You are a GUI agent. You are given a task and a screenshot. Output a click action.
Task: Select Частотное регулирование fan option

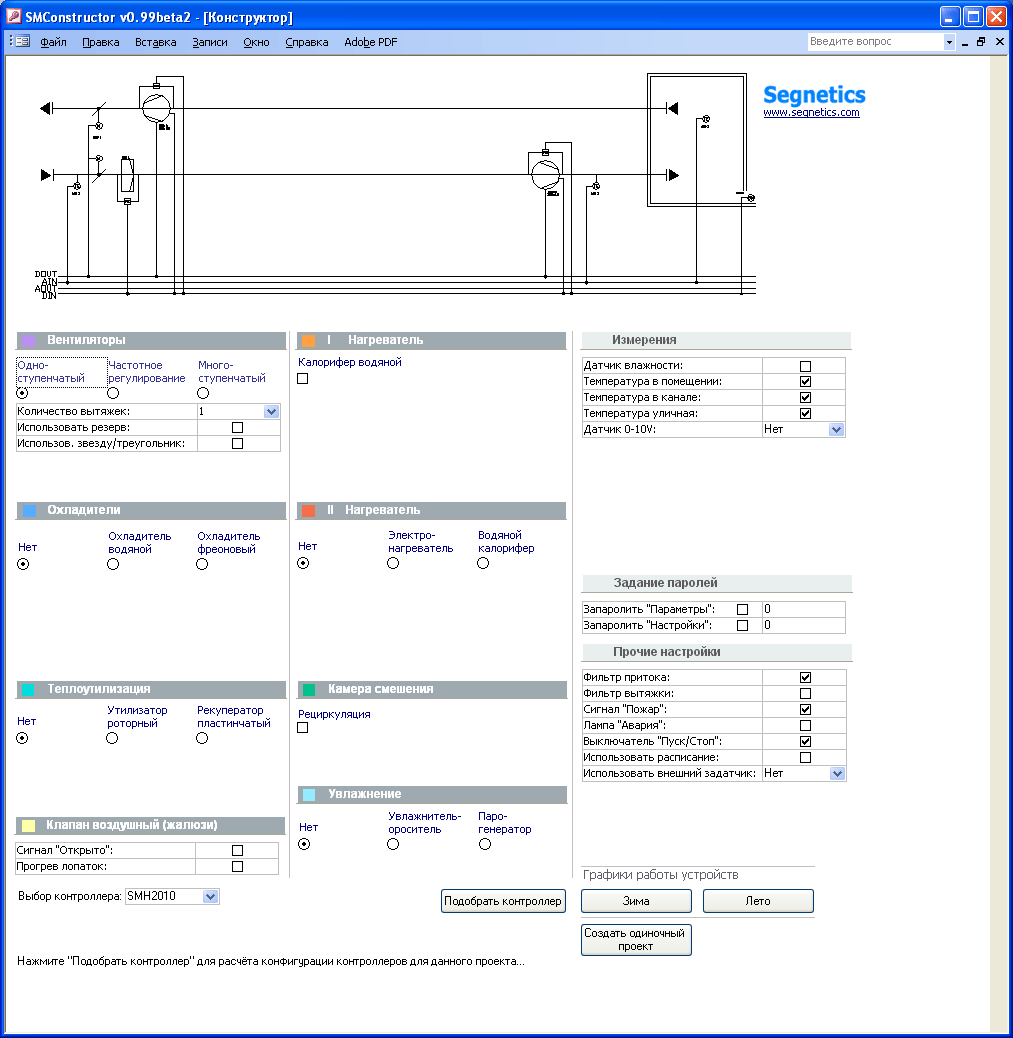pyautogui.click(x=113, y=393)
